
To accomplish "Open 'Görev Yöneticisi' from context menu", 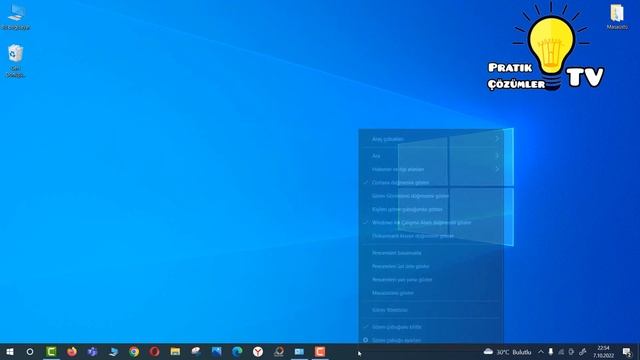I will click(x=431, y=310).
